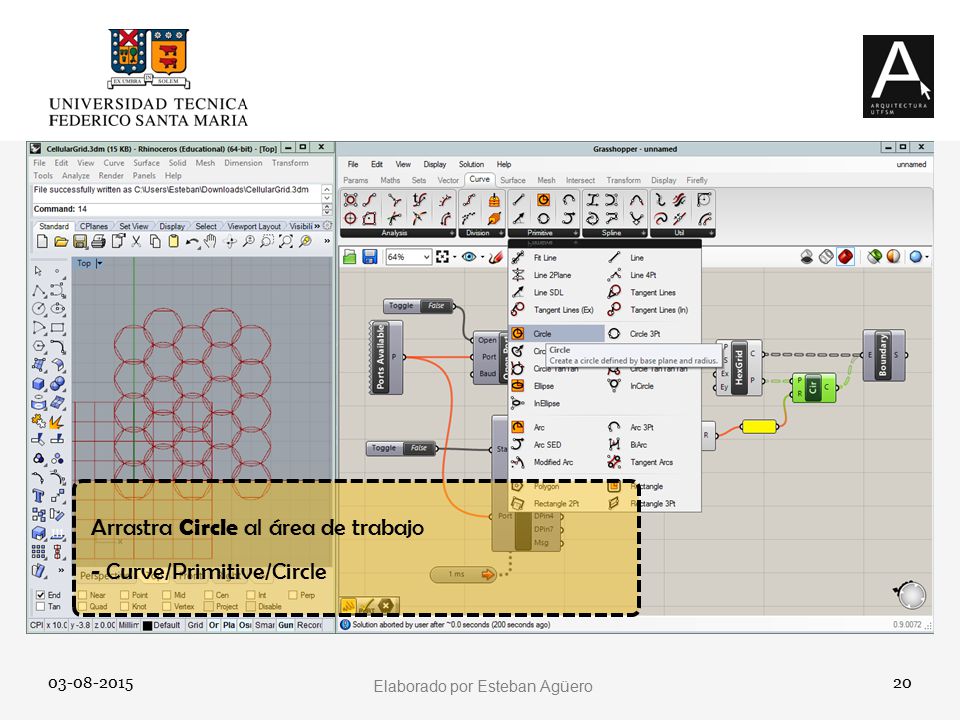Viewport: 960px width, 720px height.
Task: Click the Print icon in Rhino toolbar
Action: click(99, 242)
